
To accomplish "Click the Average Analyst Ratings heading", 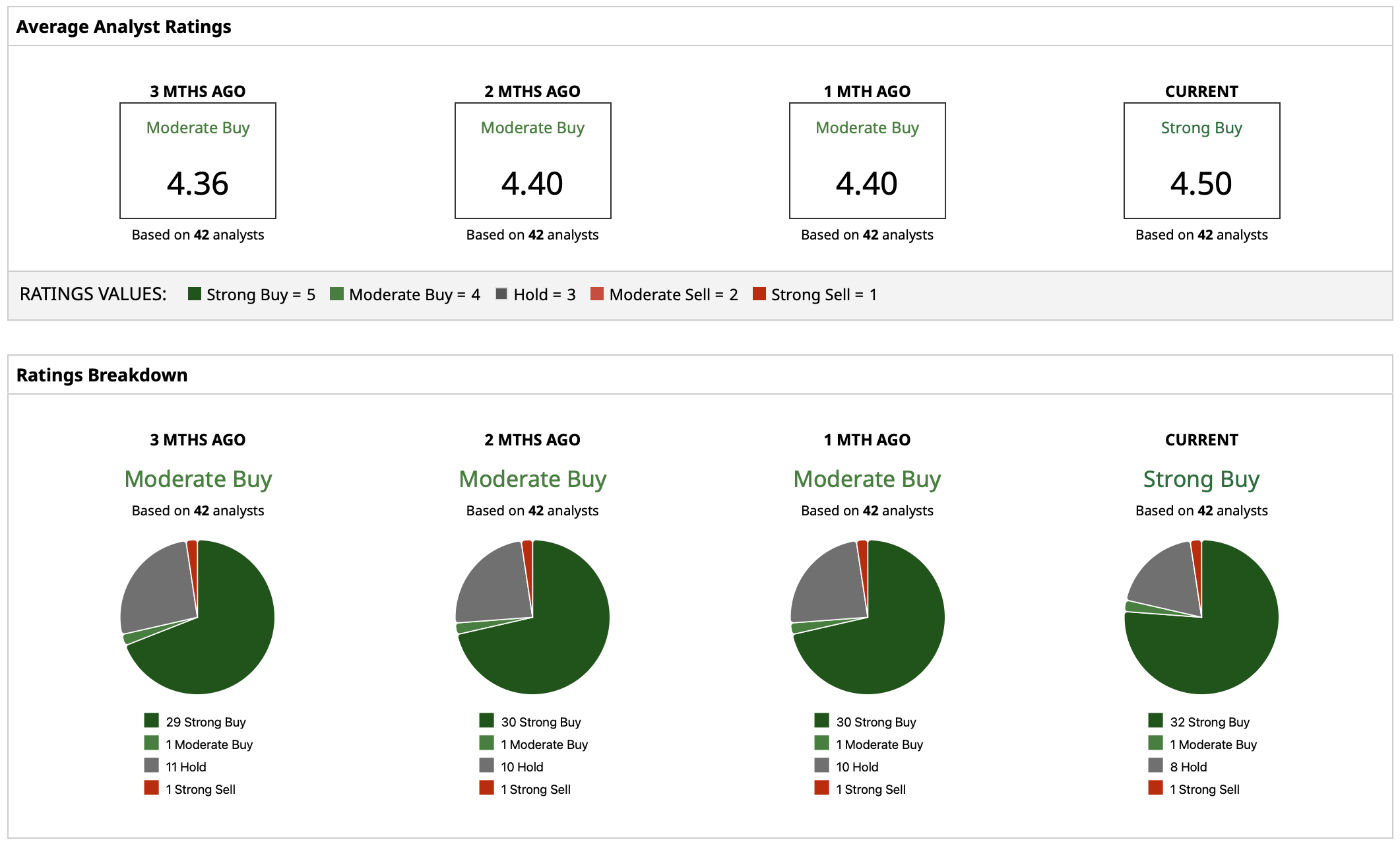I will click(x=123, y=26).
